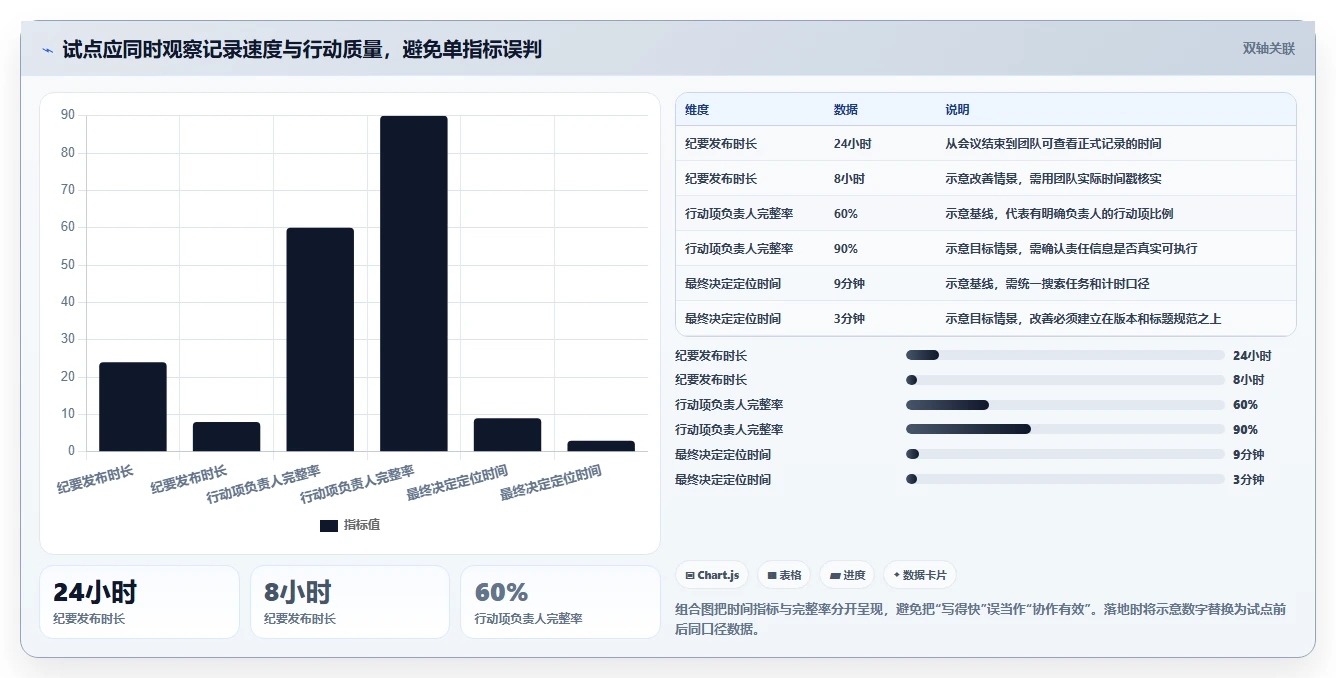Screen dimensions: 1336x678
Task: Click the icon inside the 表格 chip
Action: pyautogui.click(x=772, y=575)
